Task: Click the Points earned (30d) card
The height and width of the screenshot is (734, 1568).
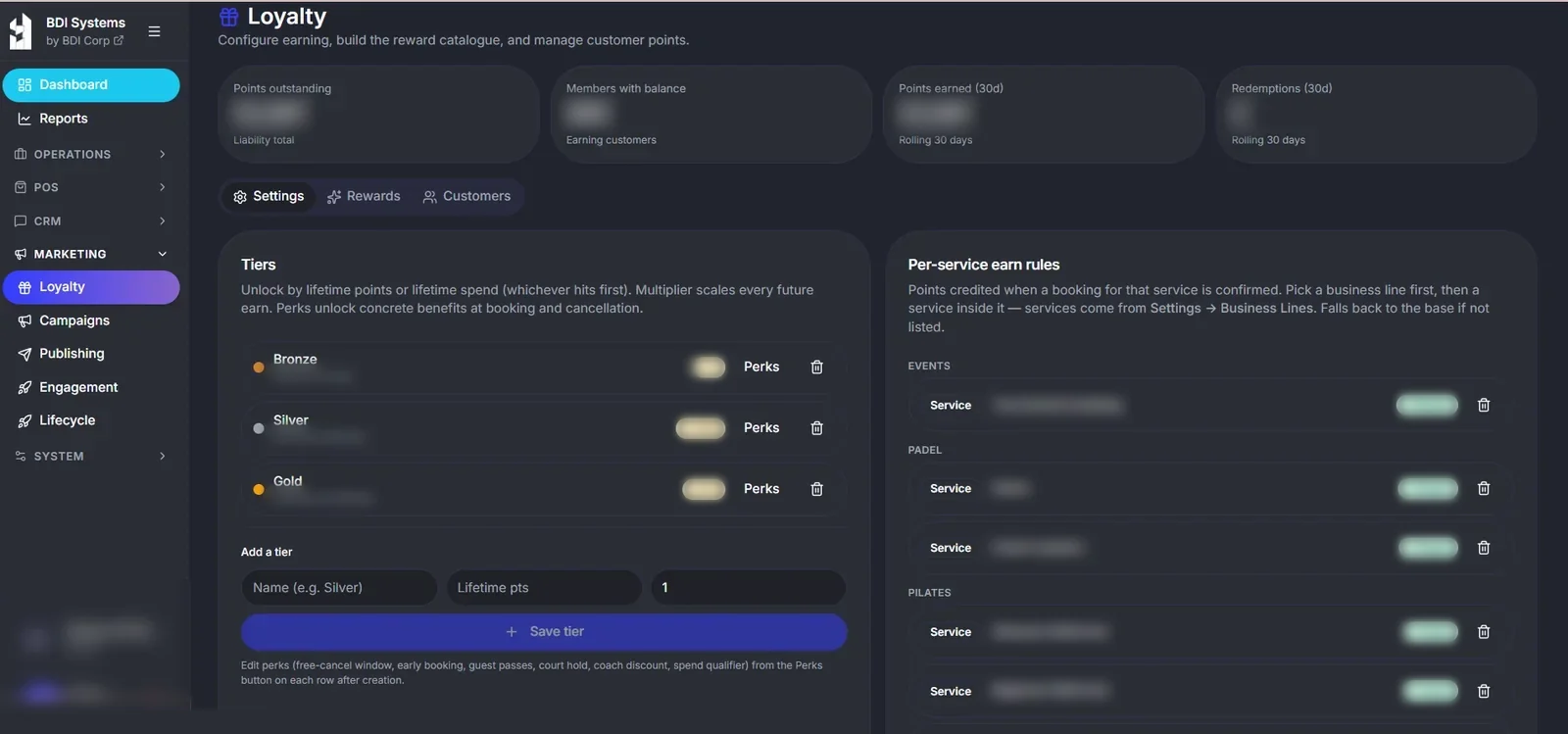Action: click(x=1044, y=115)
